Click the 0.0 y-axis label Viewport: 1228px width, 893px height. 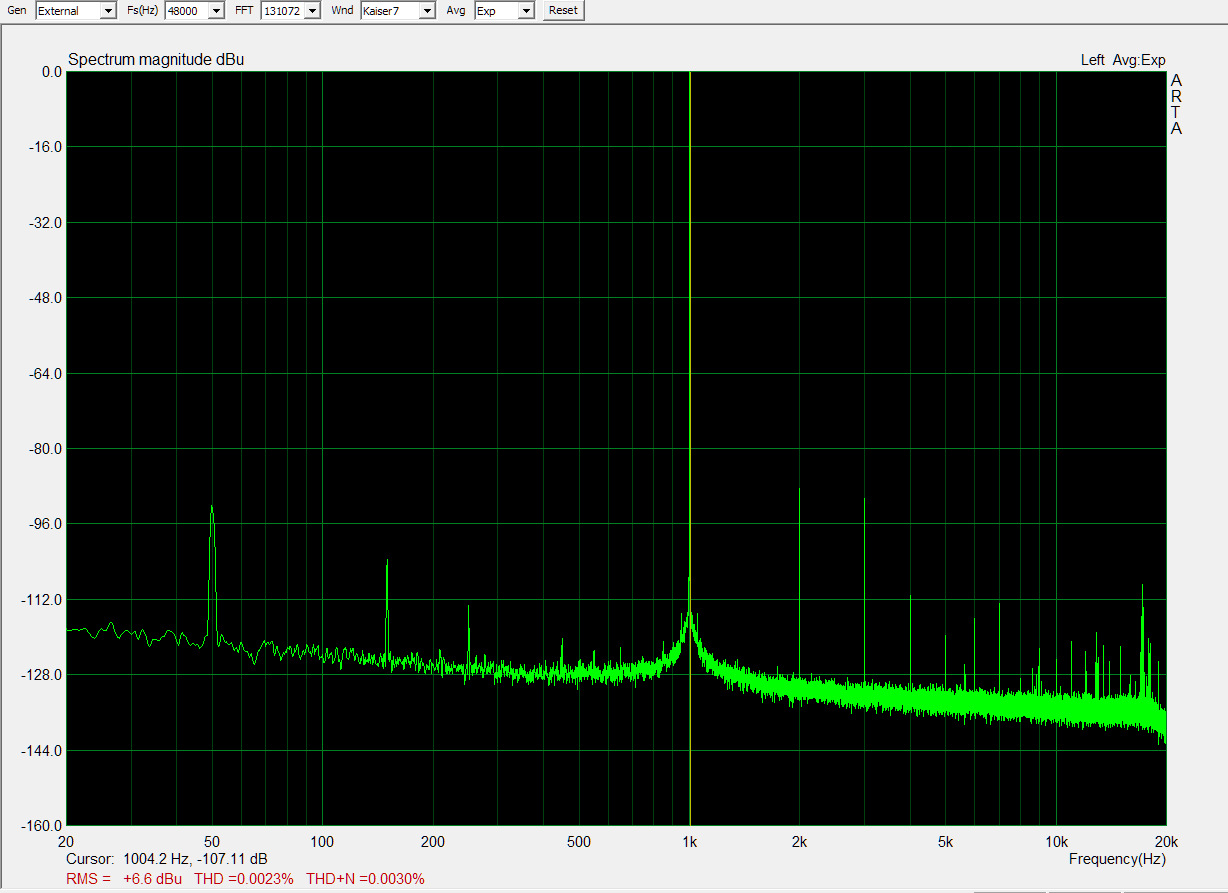pyautogui.click(x=52, y=72)
